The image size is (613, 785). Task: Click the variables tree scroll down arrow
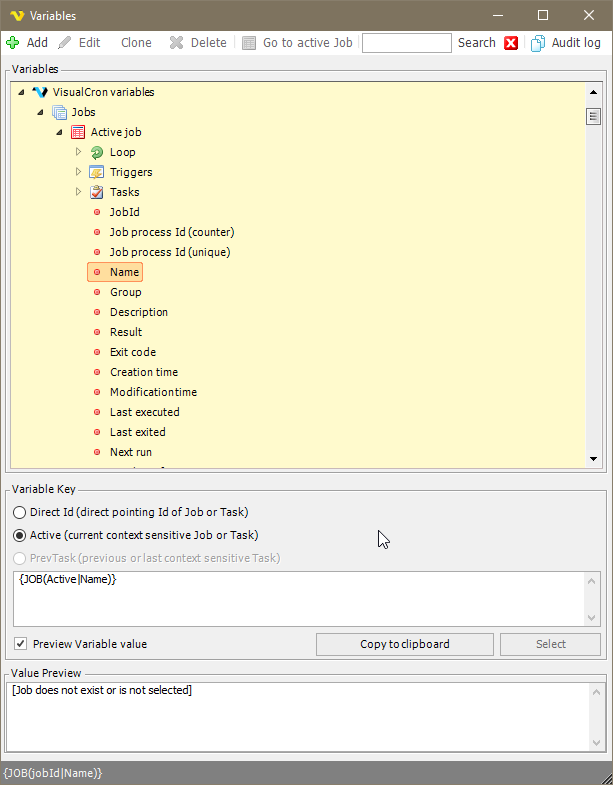(x=593, y=458)
